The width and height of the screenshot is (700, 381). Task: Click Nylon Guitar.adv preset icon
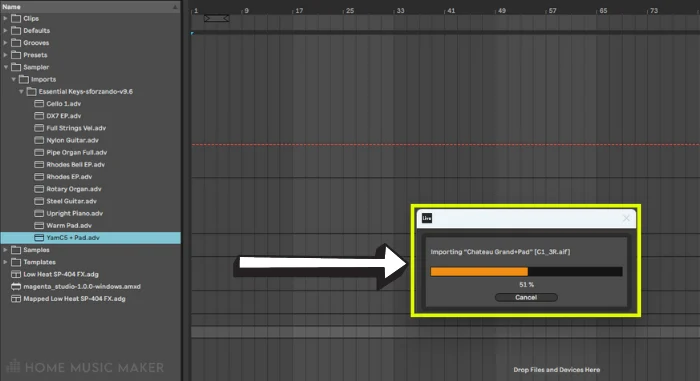click(39, 140)
